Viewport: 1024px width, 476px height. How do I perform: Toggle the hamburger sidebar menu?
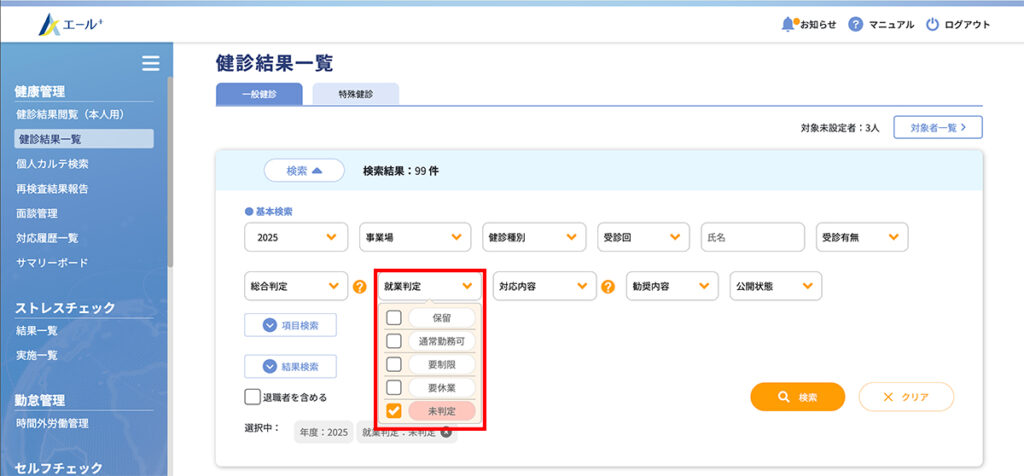point(150,64)
